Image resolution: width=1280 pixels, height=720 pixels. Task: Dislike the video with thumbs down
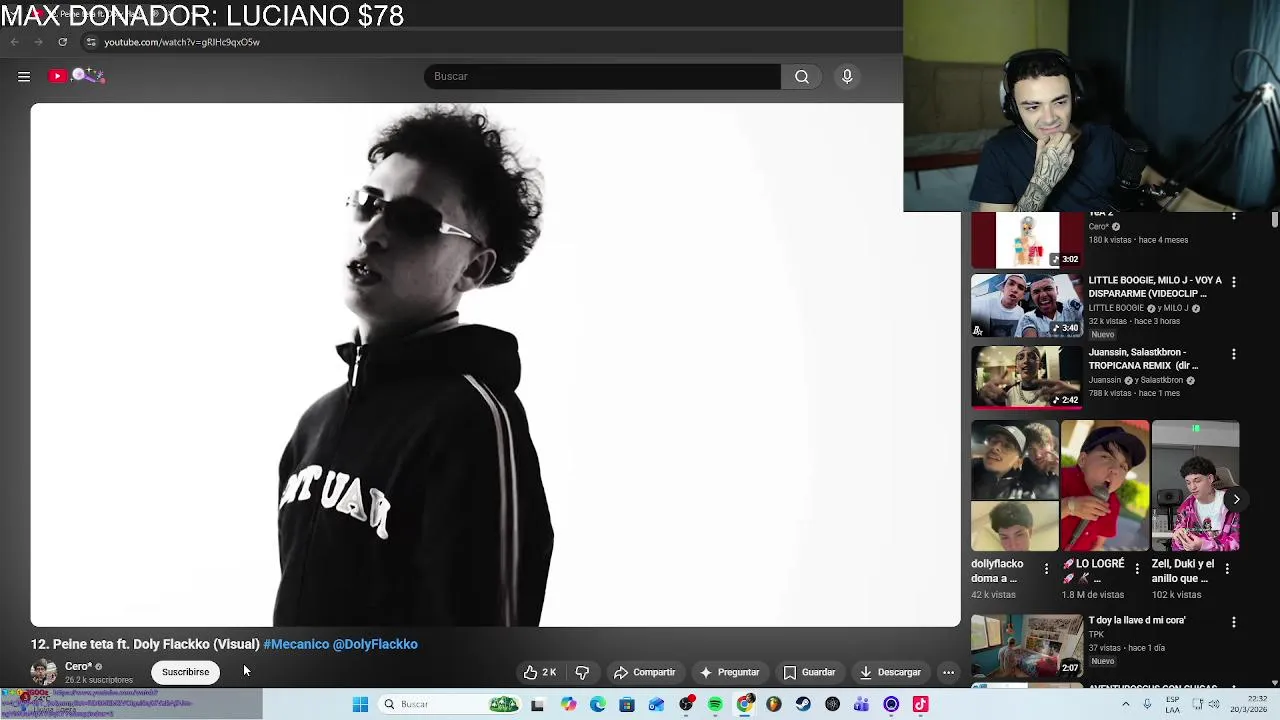click(x=582, y=672)
